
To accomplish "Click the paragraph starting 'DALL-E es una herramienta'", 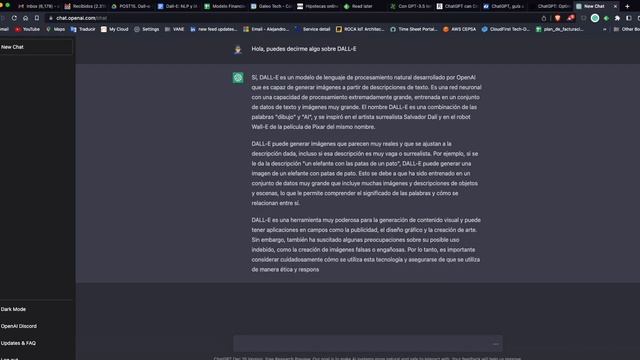I will pos(366,245).
